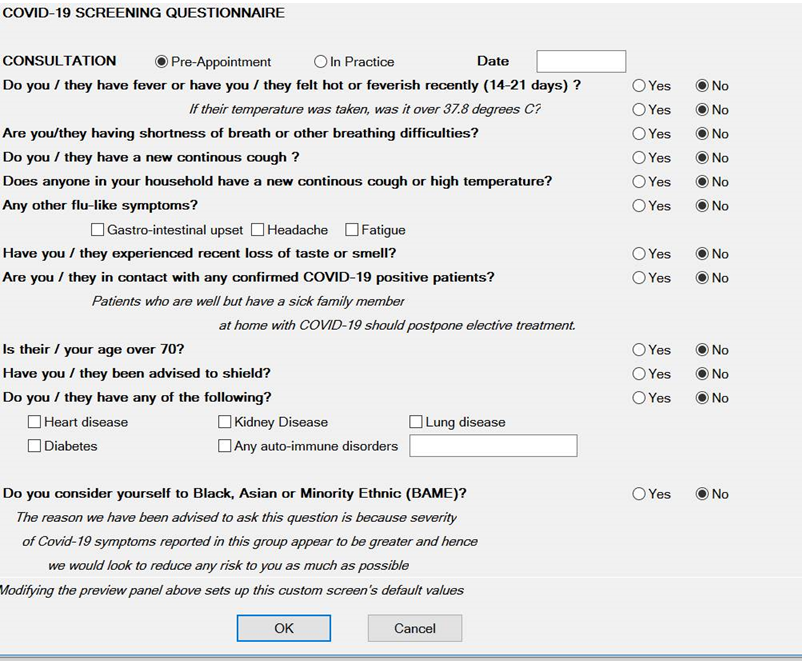Select Pre-Appointment consultation type

coord(162,61)
